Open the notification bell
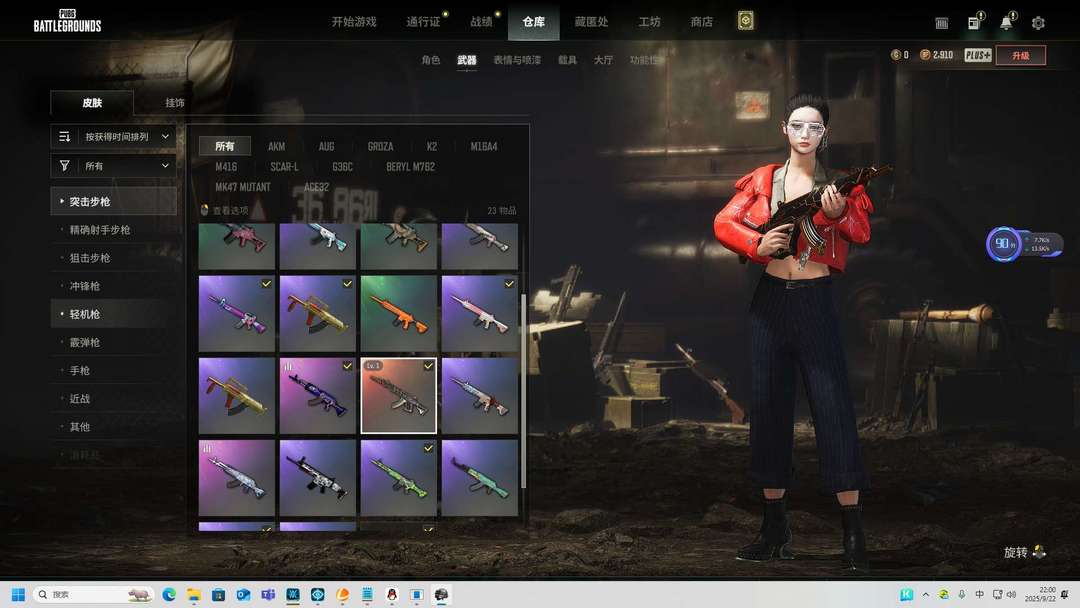The width and height of the screenshot is (1080, 608). click(x=1006, y=22)
